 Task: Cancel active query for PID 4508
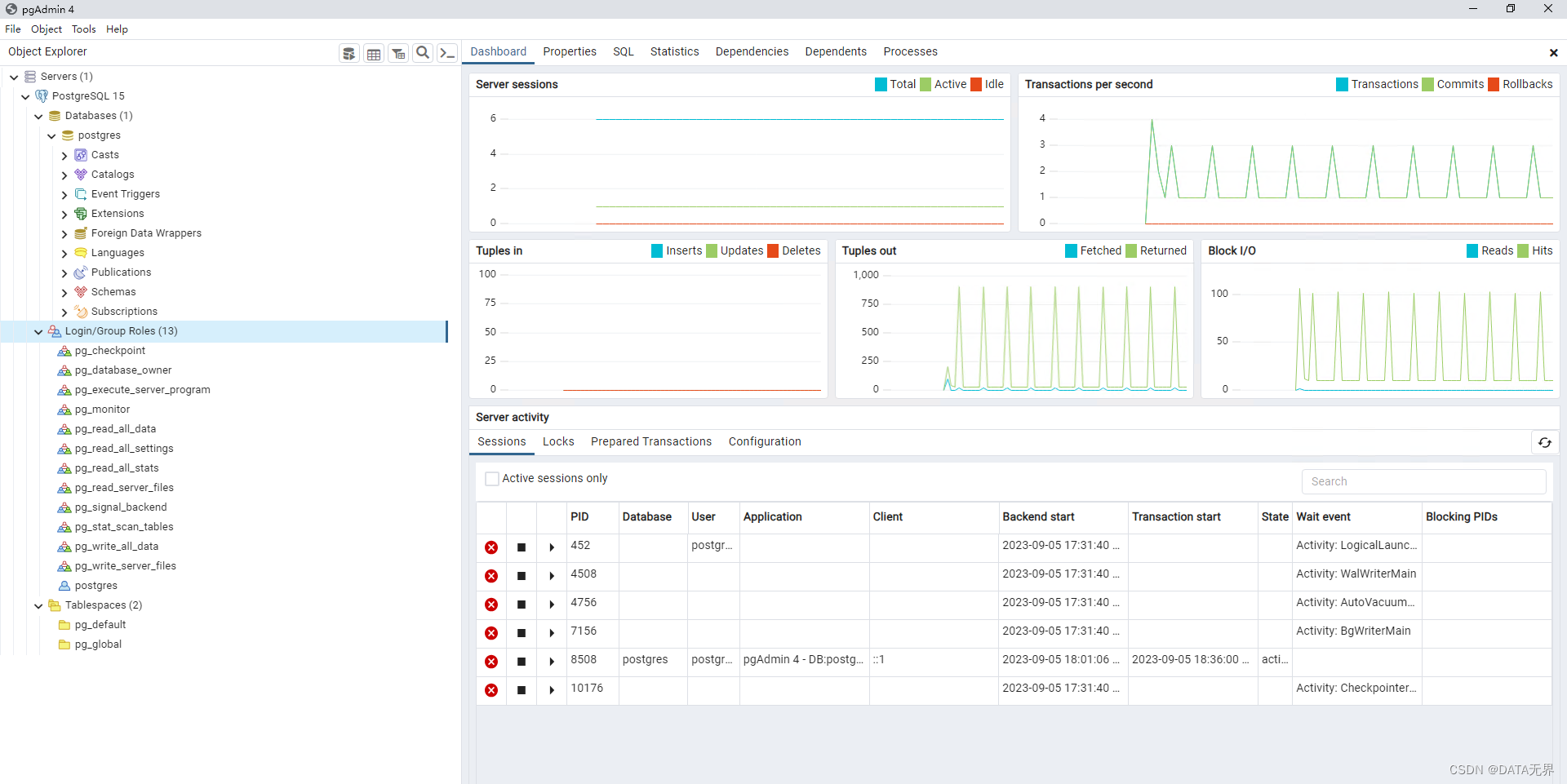[522, 576]
